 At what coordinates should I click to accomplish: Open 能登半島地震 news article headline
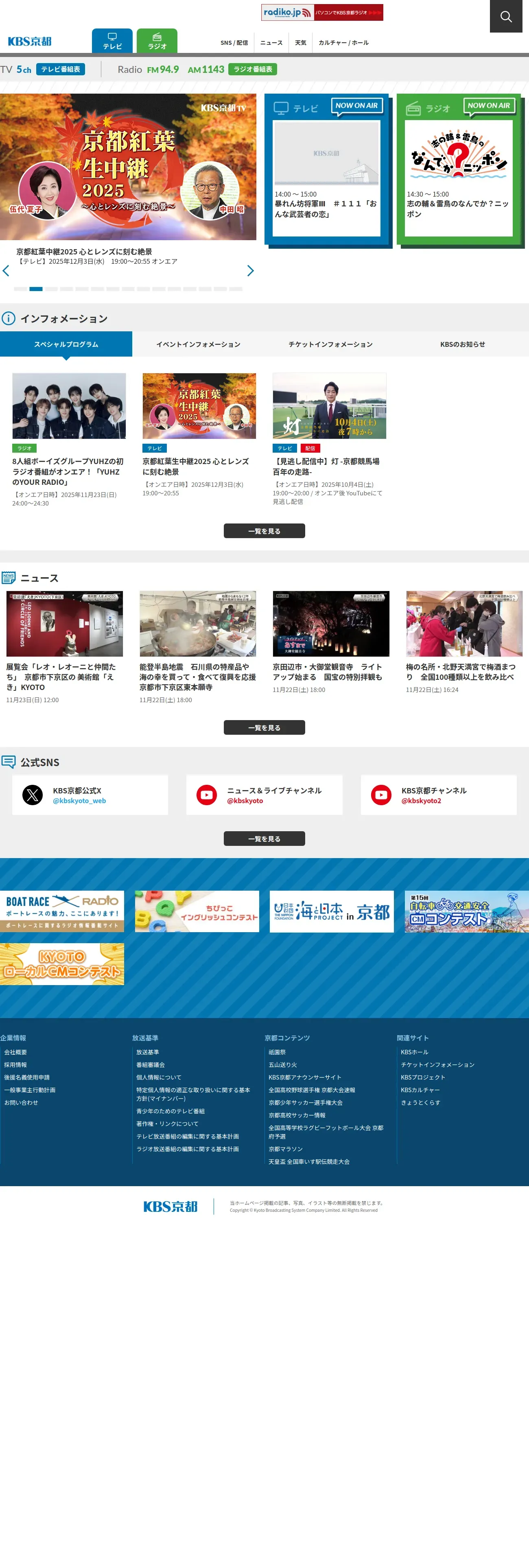pos(198,677)
